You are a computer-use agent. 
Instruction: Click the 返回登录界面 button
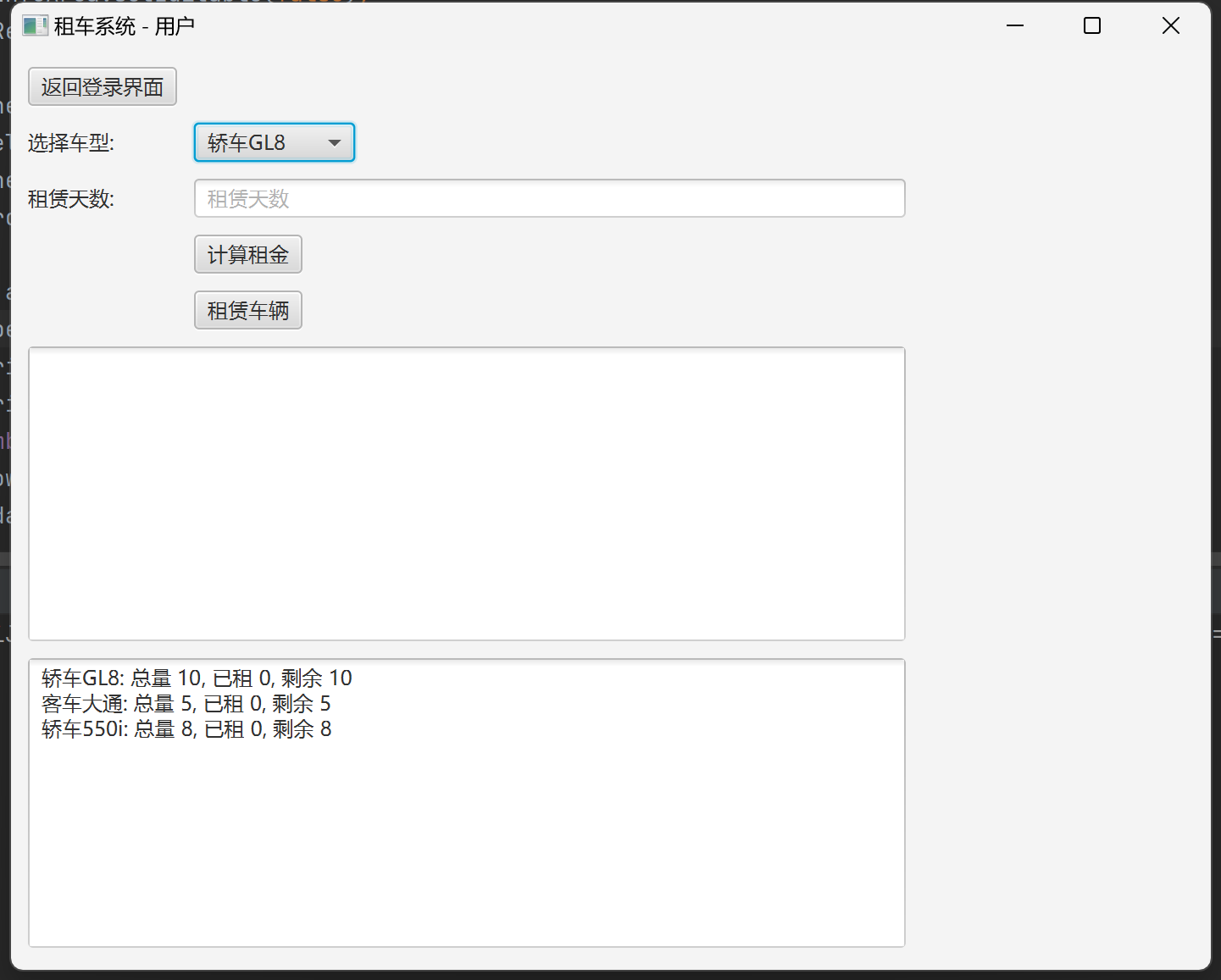(x=103, y=86)
